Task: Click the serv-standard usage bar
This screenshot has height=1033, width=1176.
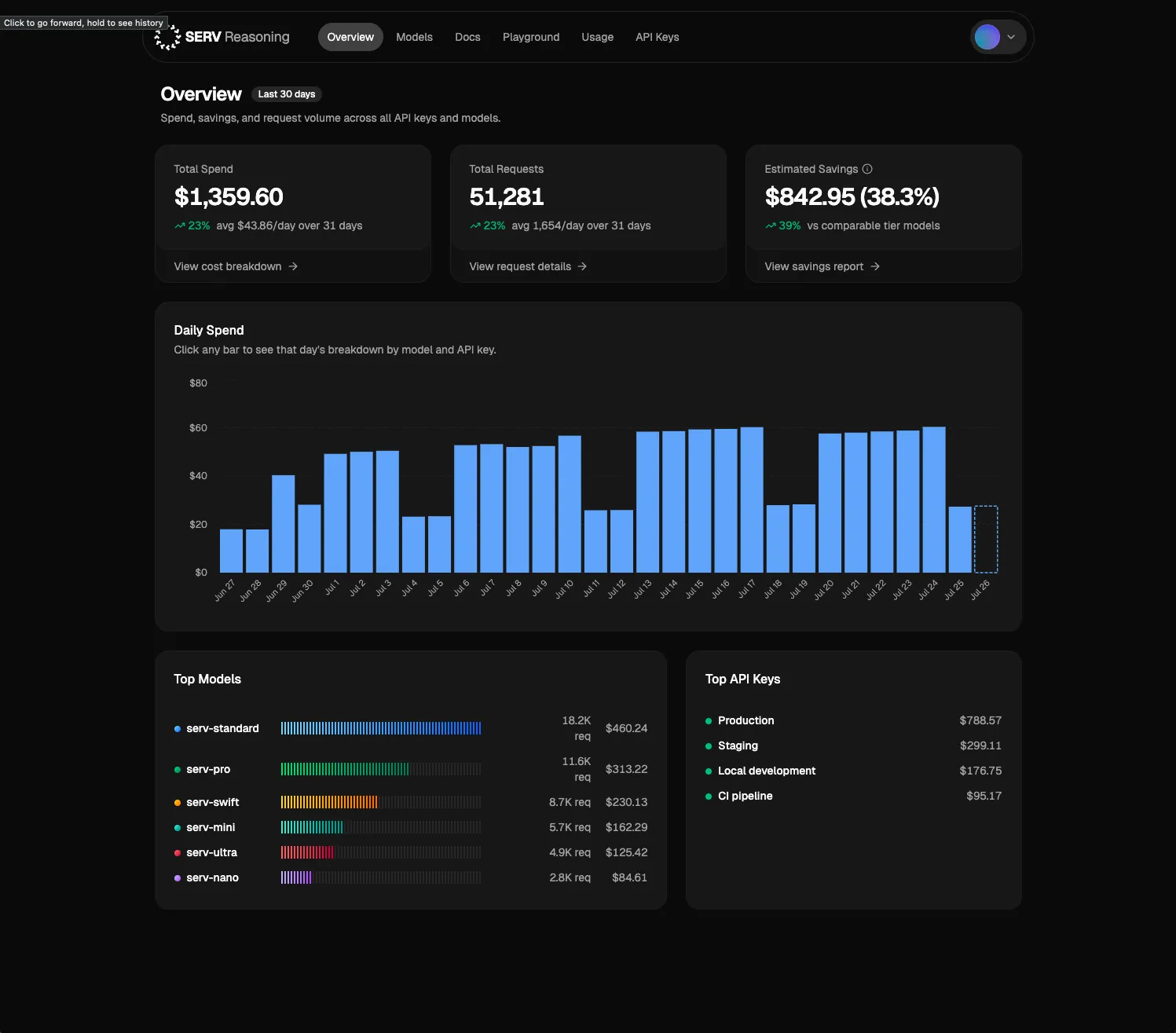Action: (x=381, y=728)
